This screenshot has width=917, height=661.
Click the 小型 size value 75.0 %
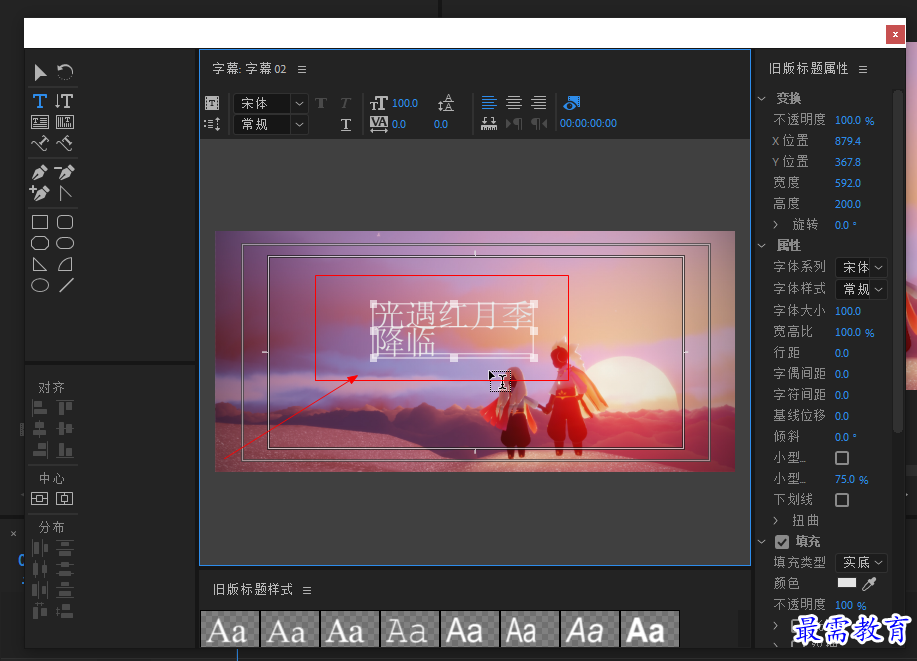pos(851,480)
